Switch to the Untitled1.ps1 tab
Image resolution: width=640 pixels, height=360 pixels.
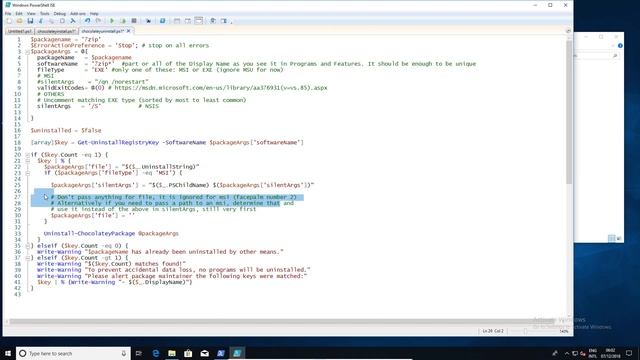(20, 31)
